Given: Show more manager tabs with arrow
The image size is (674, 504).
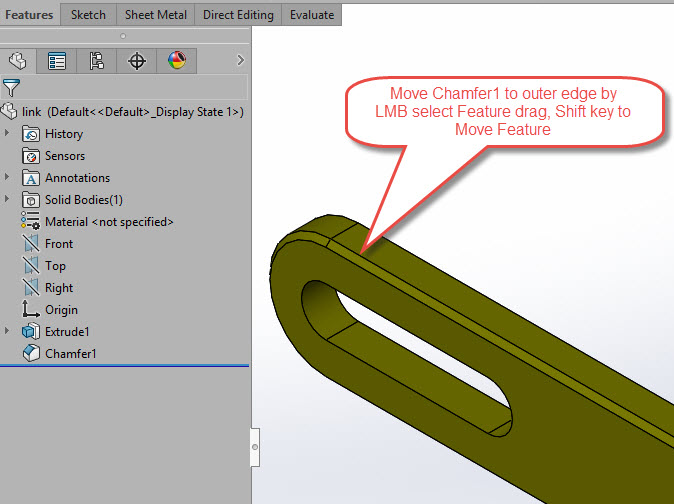Looking at the screenshot, I should (241, 60).
